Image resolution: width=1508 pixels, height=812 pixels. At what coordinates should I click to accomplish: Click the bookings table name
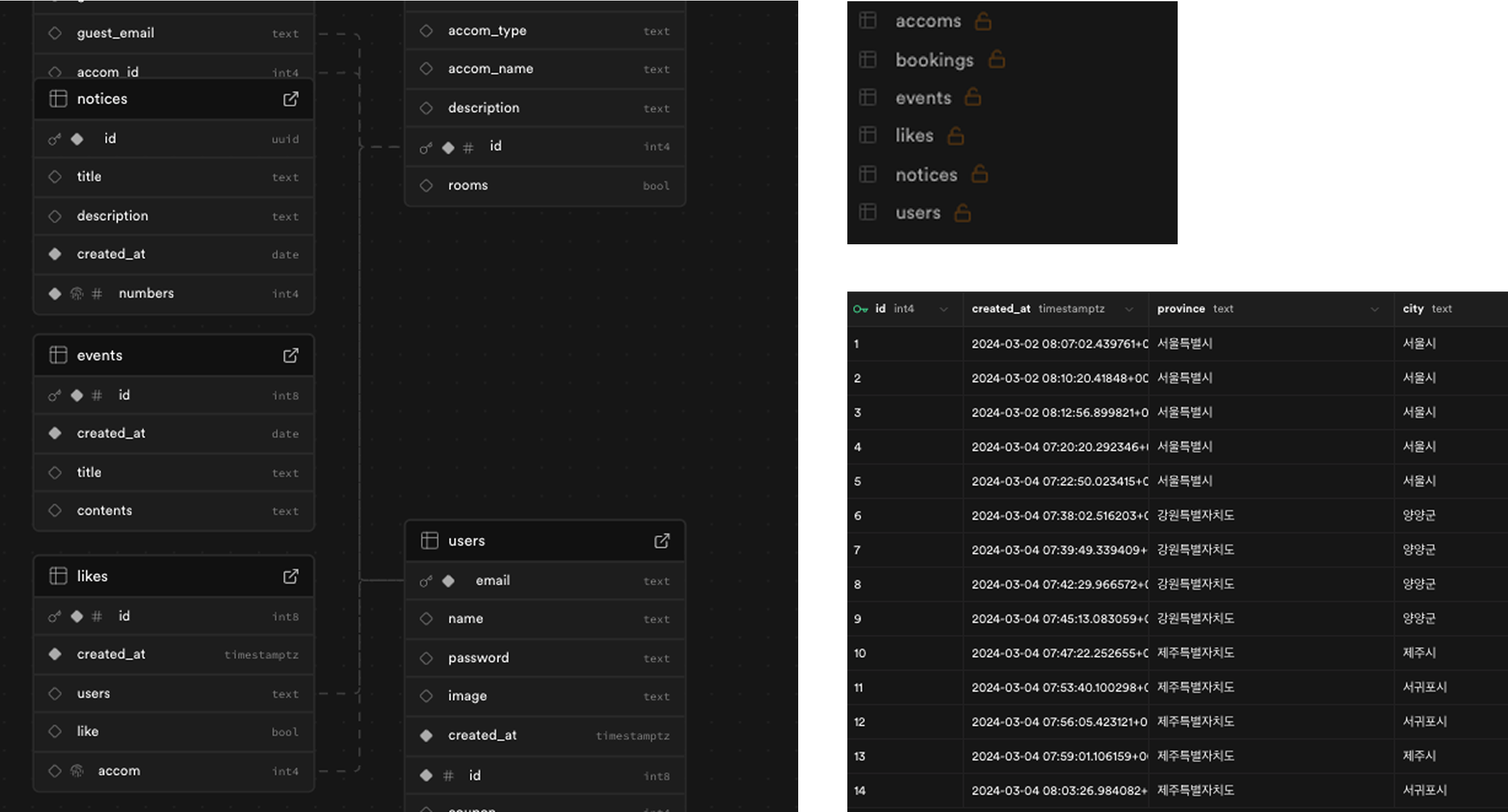(934, 60)
